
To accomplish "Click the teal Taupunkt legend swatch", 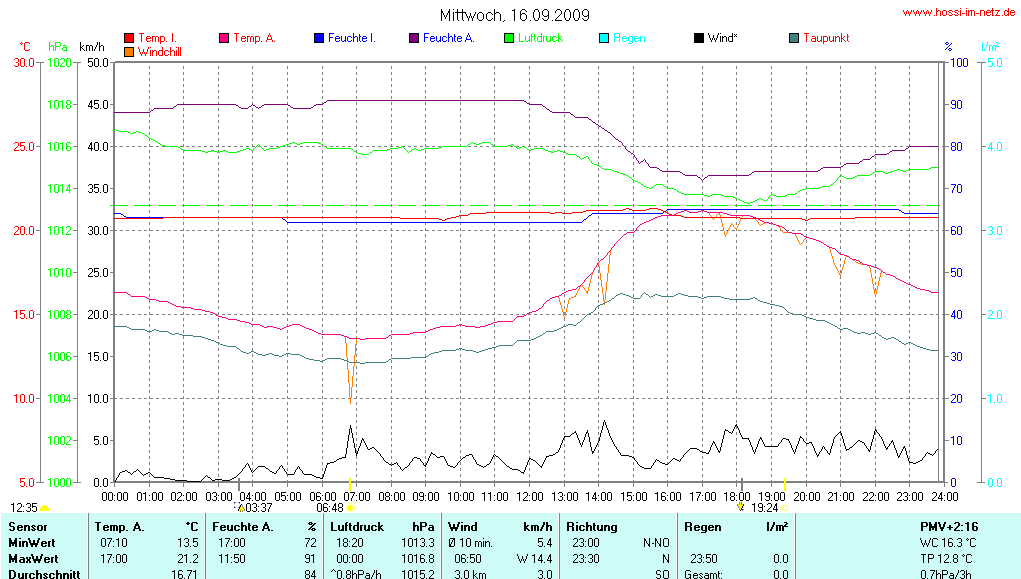I will click(794, 38).
